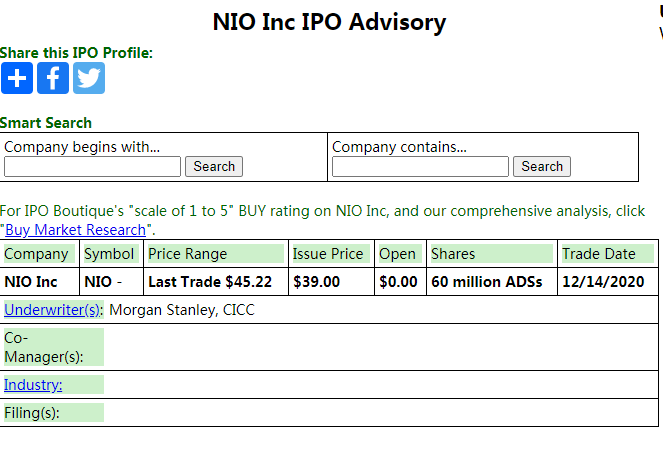The height and width of the screenshot is (463, 663).
Task: Click the Morgan Stanley, CICC underwriter text
Action: (x=182, y=310)
